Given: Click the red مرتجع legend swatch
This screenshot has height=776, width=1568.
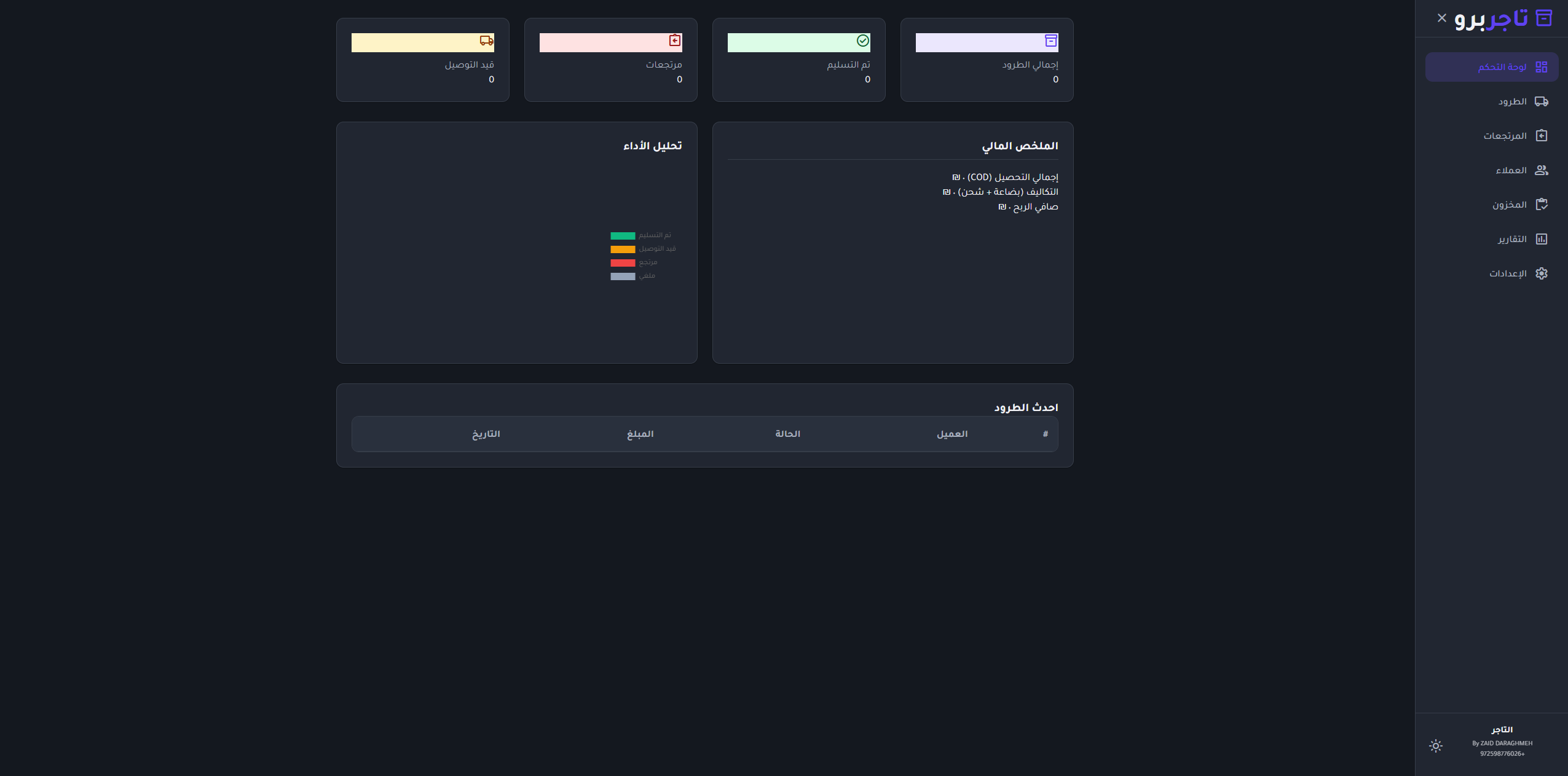Looking at the screenshot, I should click(x=623, y=263).
